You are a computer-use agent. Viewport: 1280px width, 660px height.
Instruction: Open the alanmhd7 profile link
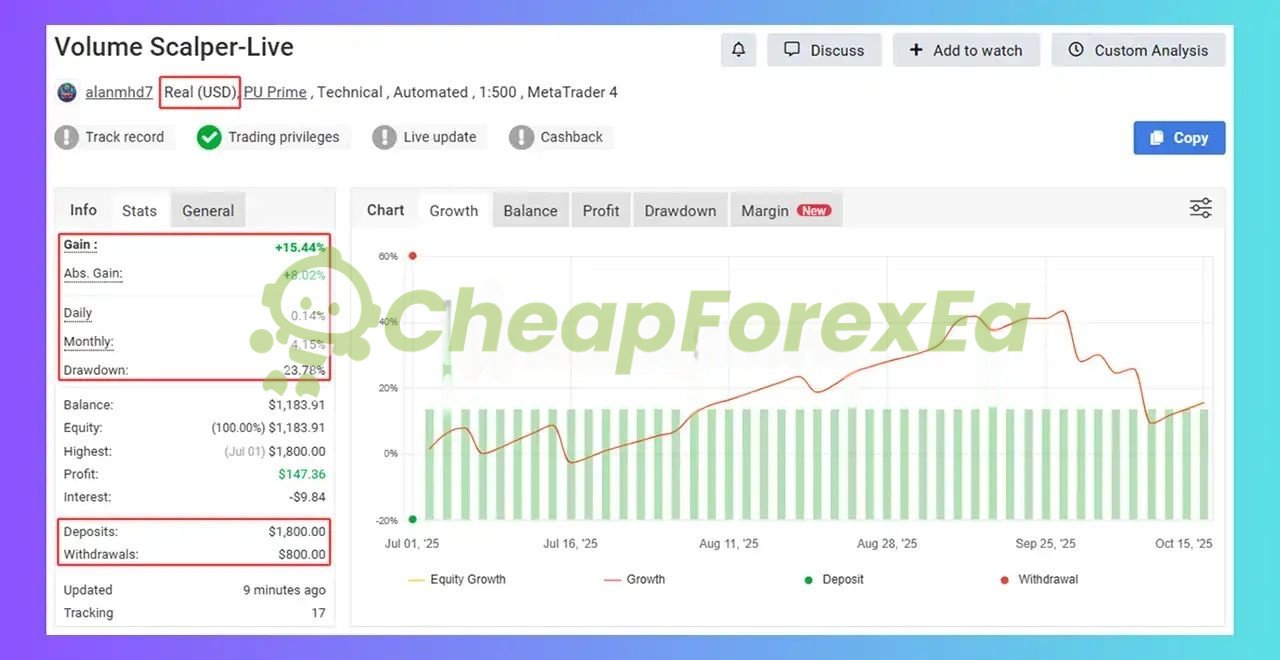click(x=119, y=92)
